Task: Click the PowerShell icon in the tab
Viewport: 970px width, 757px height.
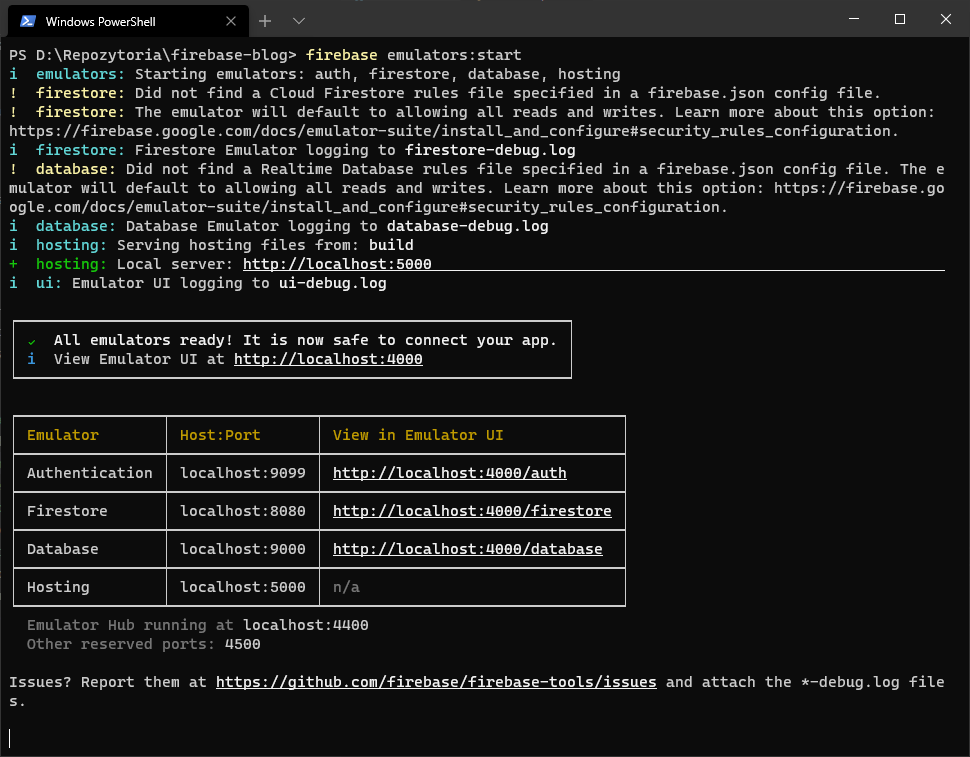Action: click(28, 21)
